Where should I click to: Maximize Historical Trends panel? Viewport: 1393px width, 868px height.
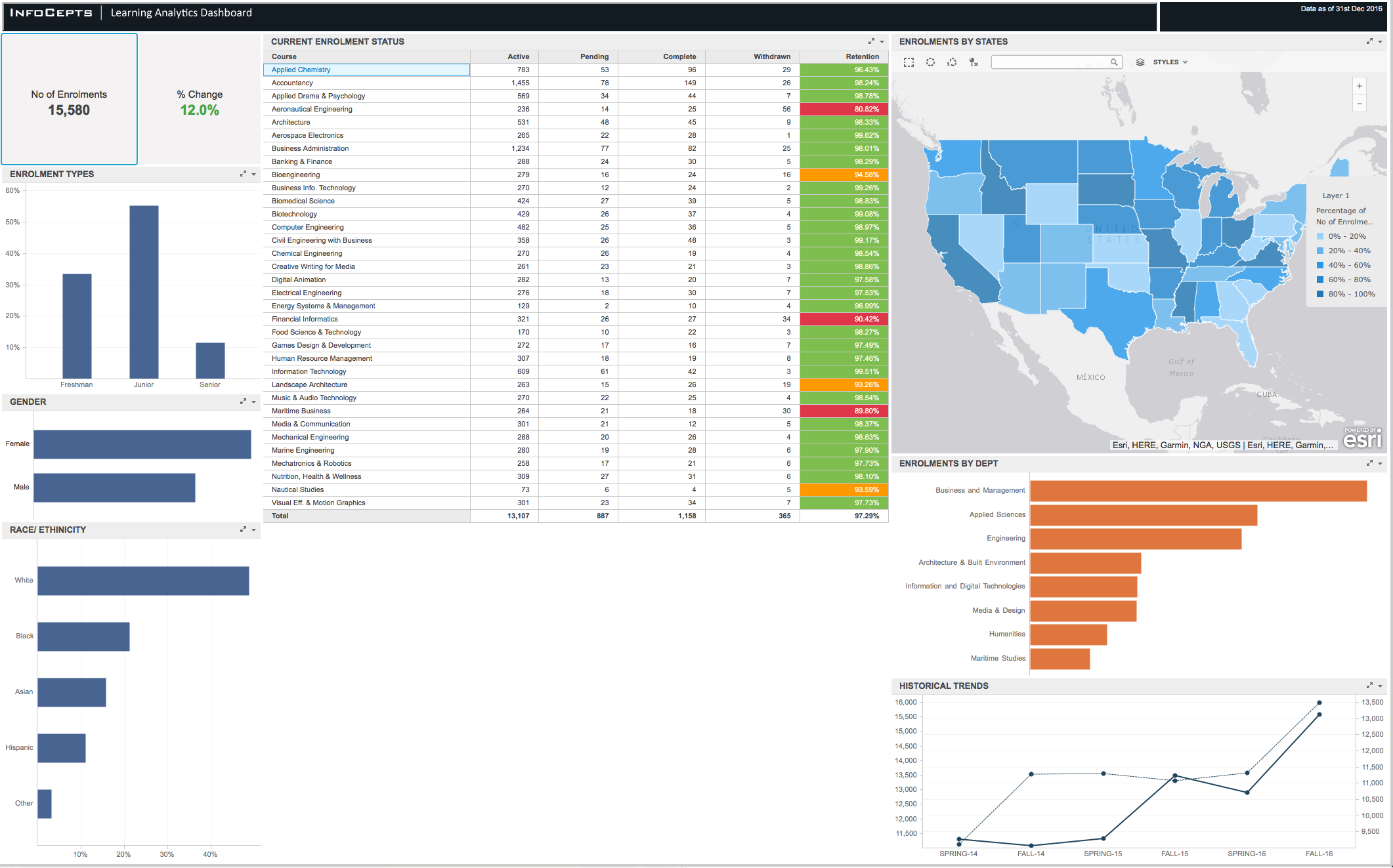pyautogui.click(x=1369, y=686)
